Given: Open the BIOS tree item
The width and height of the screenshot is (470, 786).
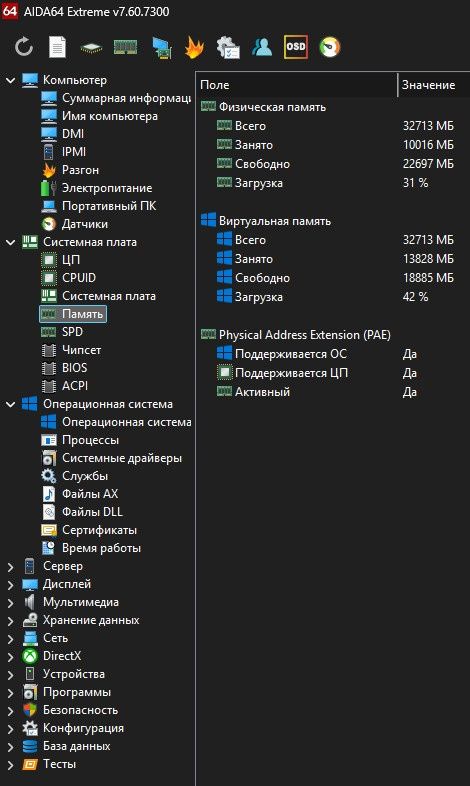Looking at the screenshot, I should click(x=64, y=368).
